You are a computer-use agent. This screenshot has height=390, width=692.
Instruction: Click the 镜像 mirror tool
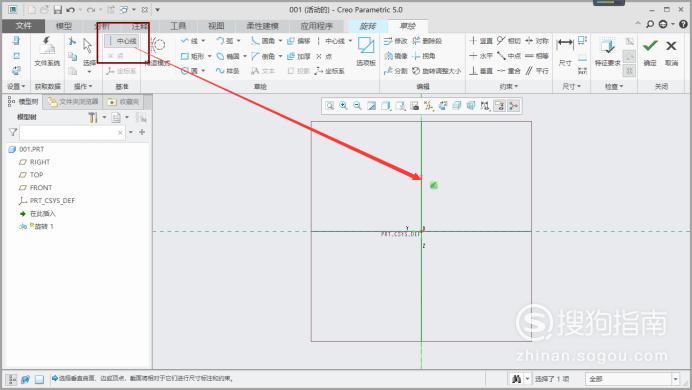tap(395, 56)
